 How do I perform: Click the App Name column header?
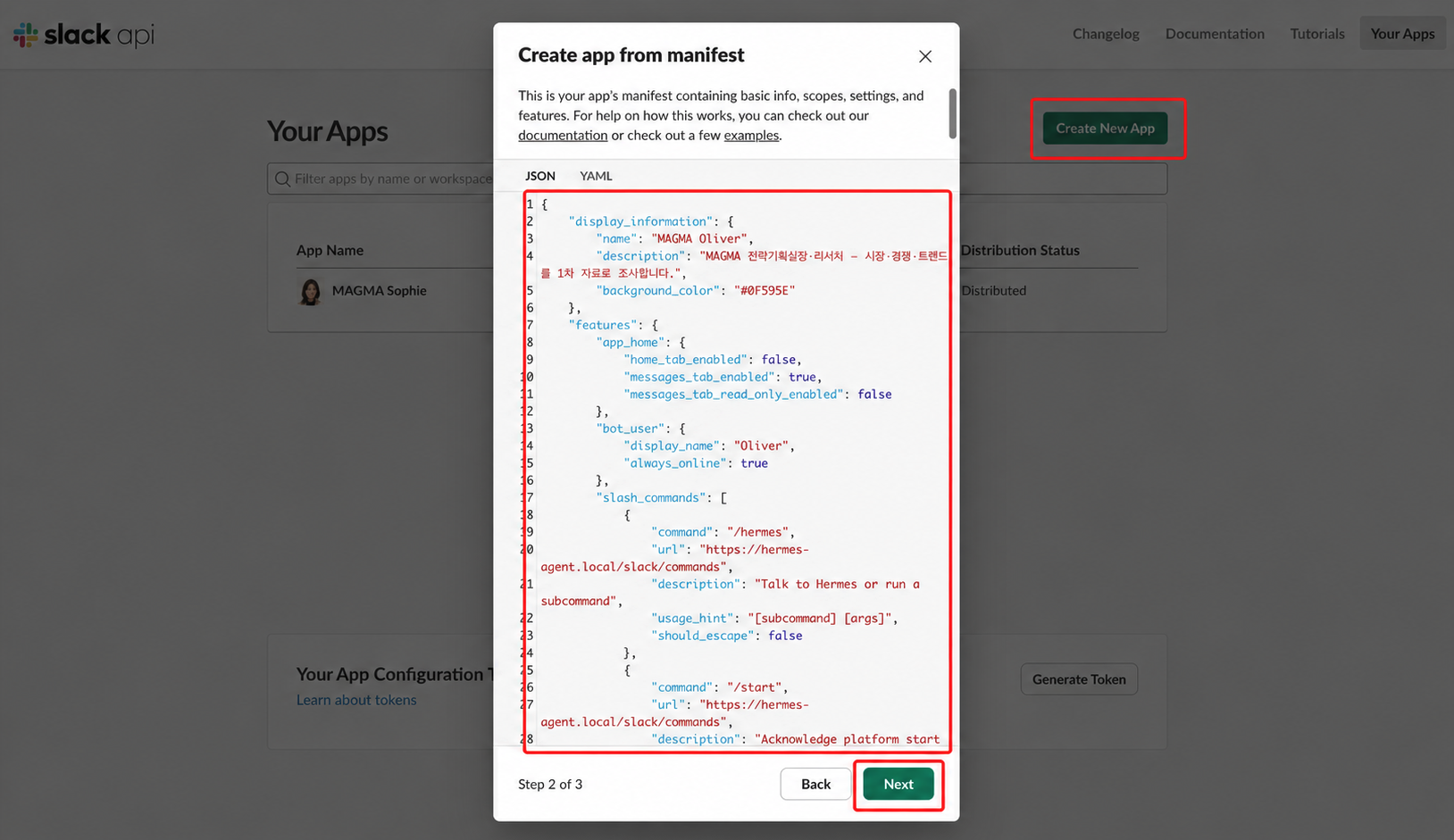330,251
